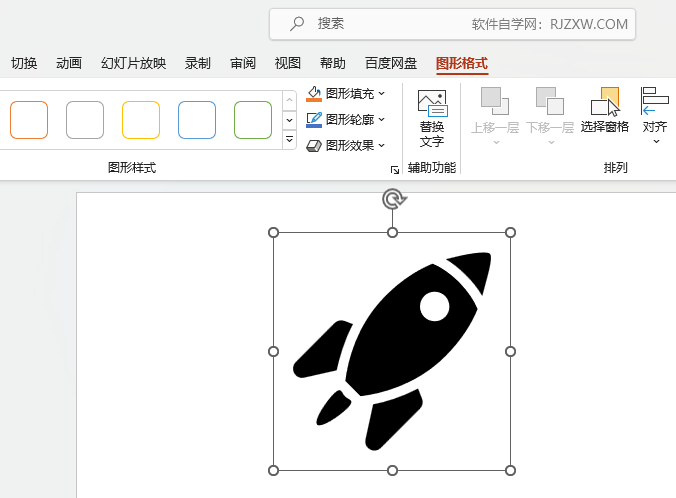Switch to the 动画 tab
The width and height of the screenshot is (676, 498).
click(x=69, y=63)
